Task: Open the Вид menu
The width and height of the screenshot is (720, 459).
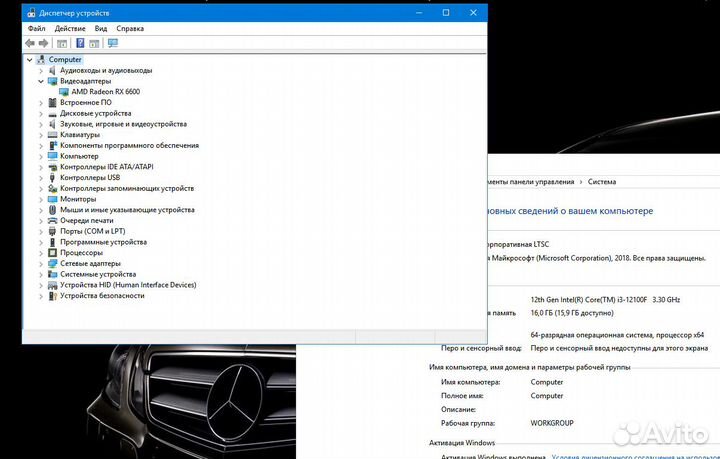Action: click(101, 28)
